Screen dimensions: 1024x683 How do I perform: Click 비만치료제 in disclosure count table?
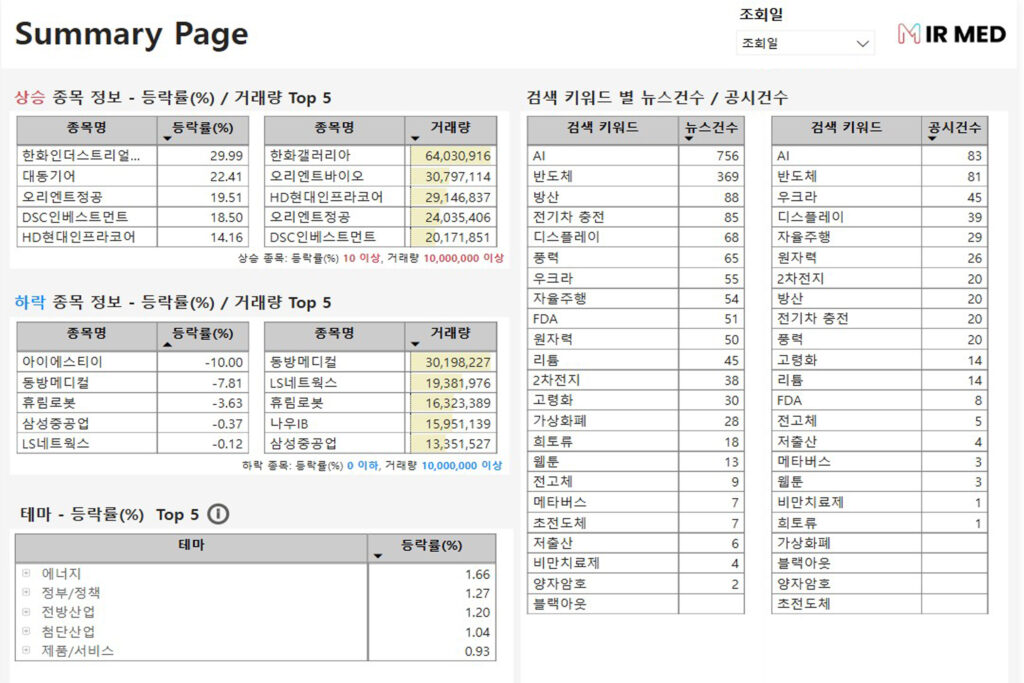pos(810,502)
